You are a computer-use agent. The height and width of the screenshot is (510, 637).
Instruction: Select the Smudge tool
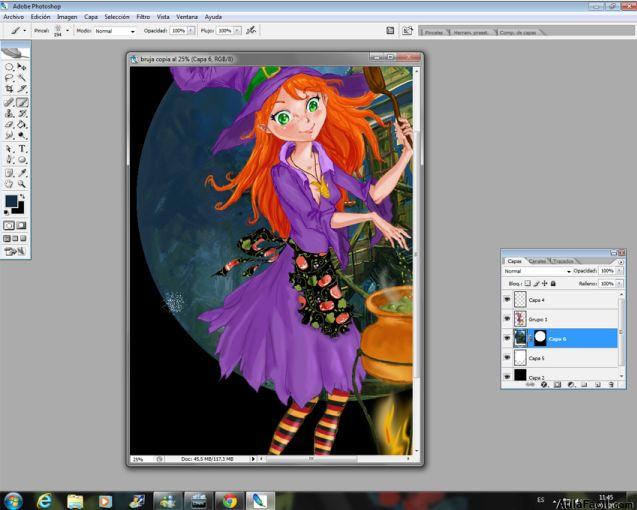click(9, 135)
